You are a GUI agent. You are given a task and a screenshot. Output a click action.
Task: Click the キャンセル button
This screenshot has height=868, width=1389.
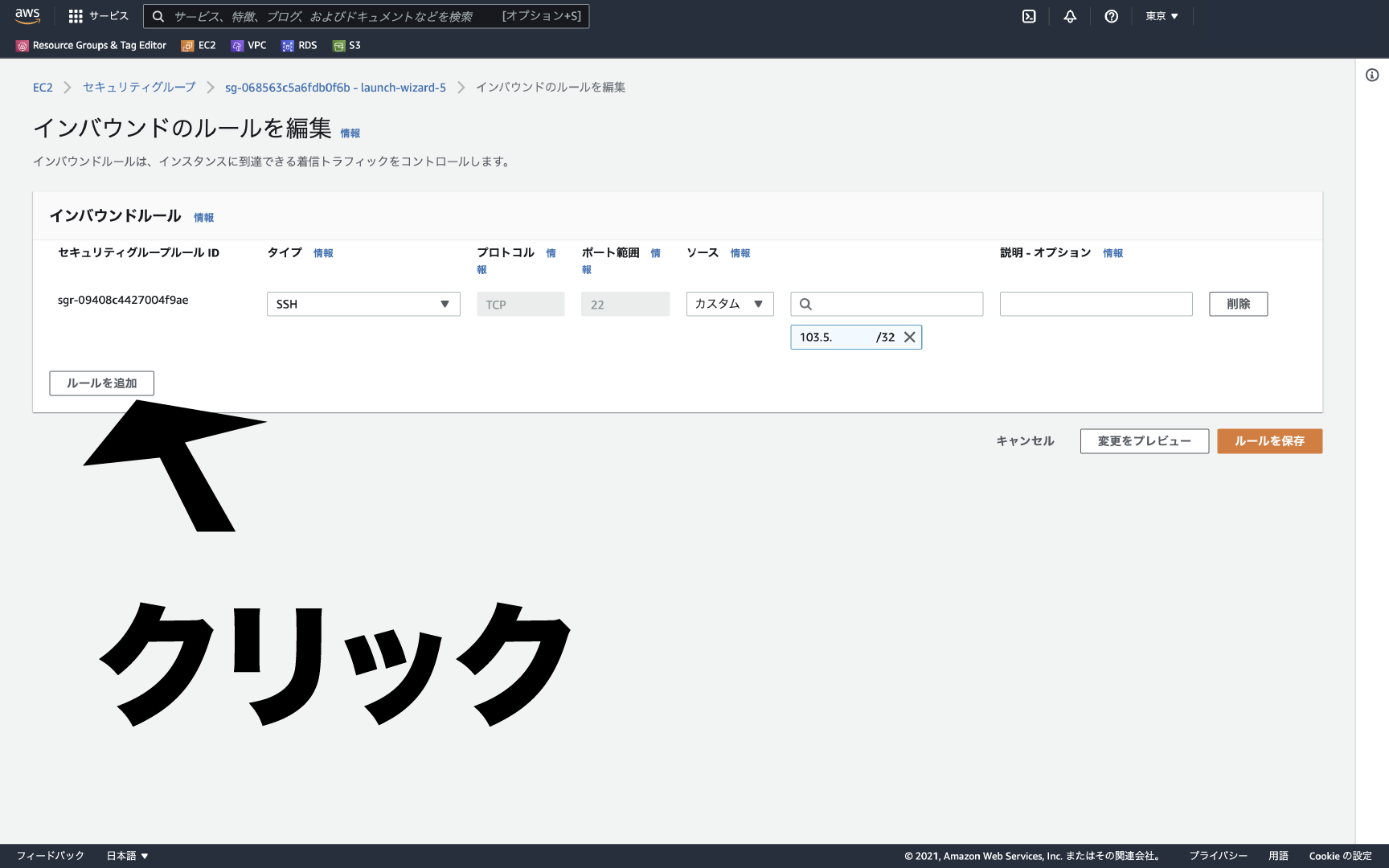coord(1025,441)
